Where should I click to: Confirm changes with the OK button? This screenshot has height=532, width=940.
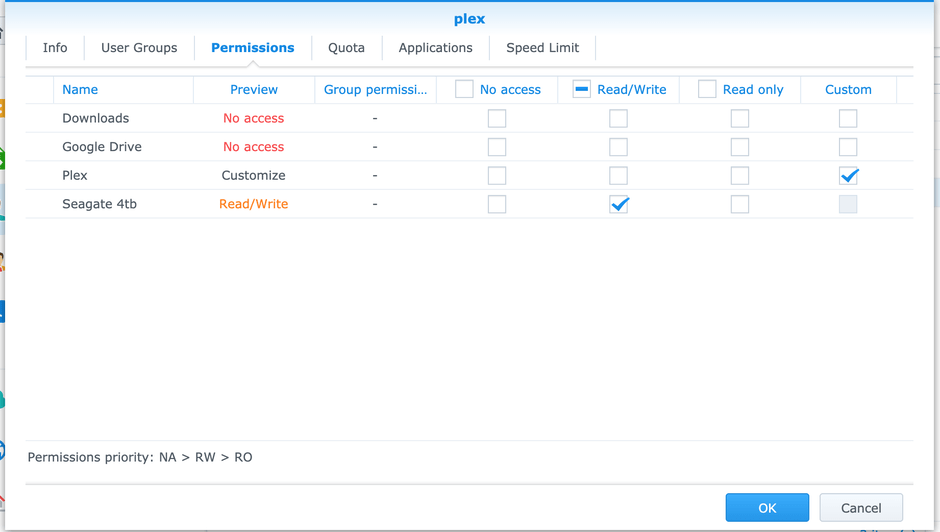tap(767, 508)
